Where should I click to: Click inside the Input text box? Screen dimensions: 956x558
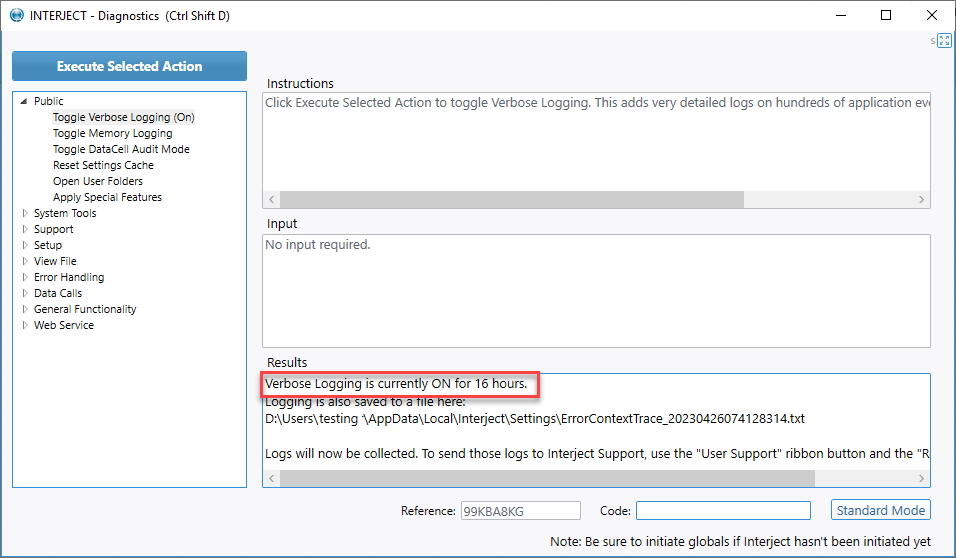[x=596, y=291]
